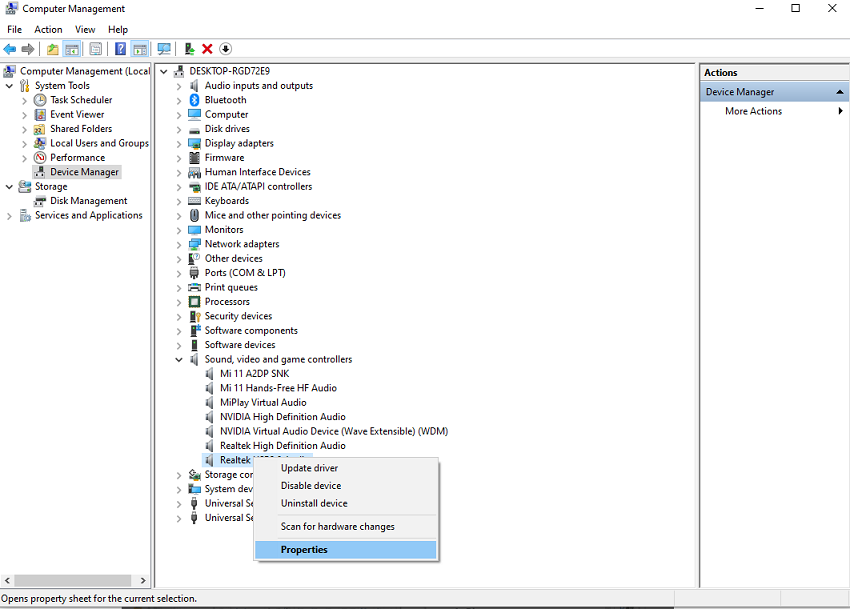Click the blue Back arrow in toolbar

coord(10,49)
